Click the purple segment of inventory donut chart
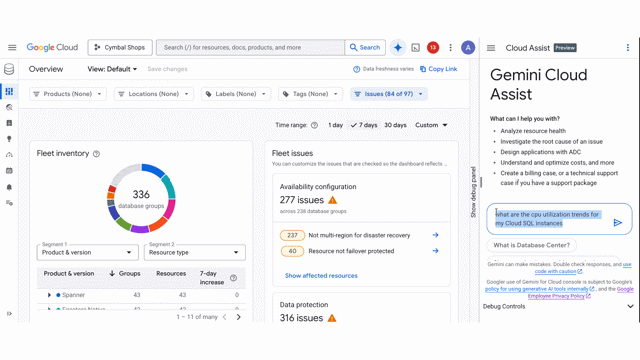Viewport: 640px width, 360px height. pyautogui.click(x=140, y=230)
